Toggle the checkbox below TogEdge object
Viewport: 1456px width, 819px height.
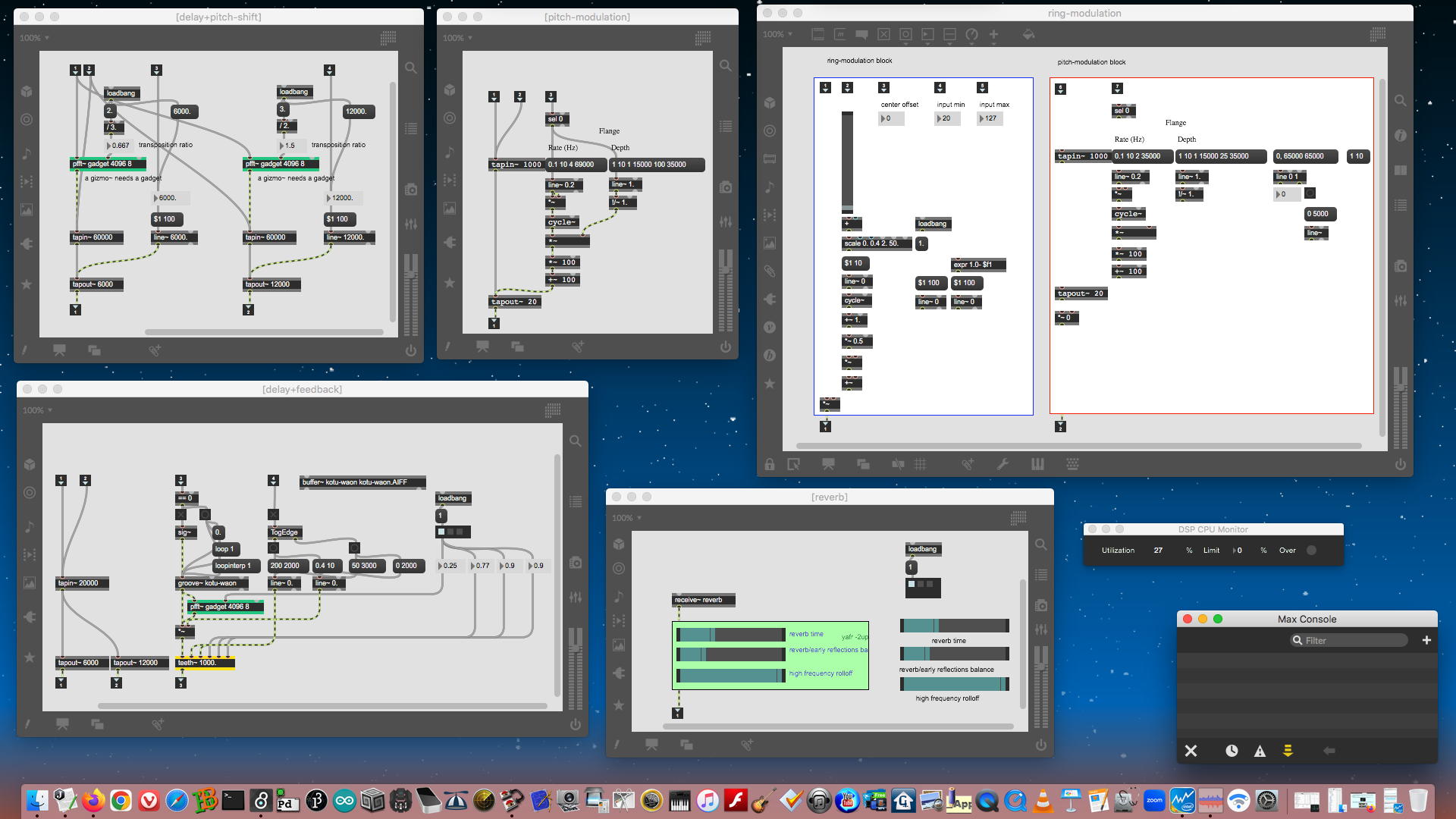tap(273, 548)
